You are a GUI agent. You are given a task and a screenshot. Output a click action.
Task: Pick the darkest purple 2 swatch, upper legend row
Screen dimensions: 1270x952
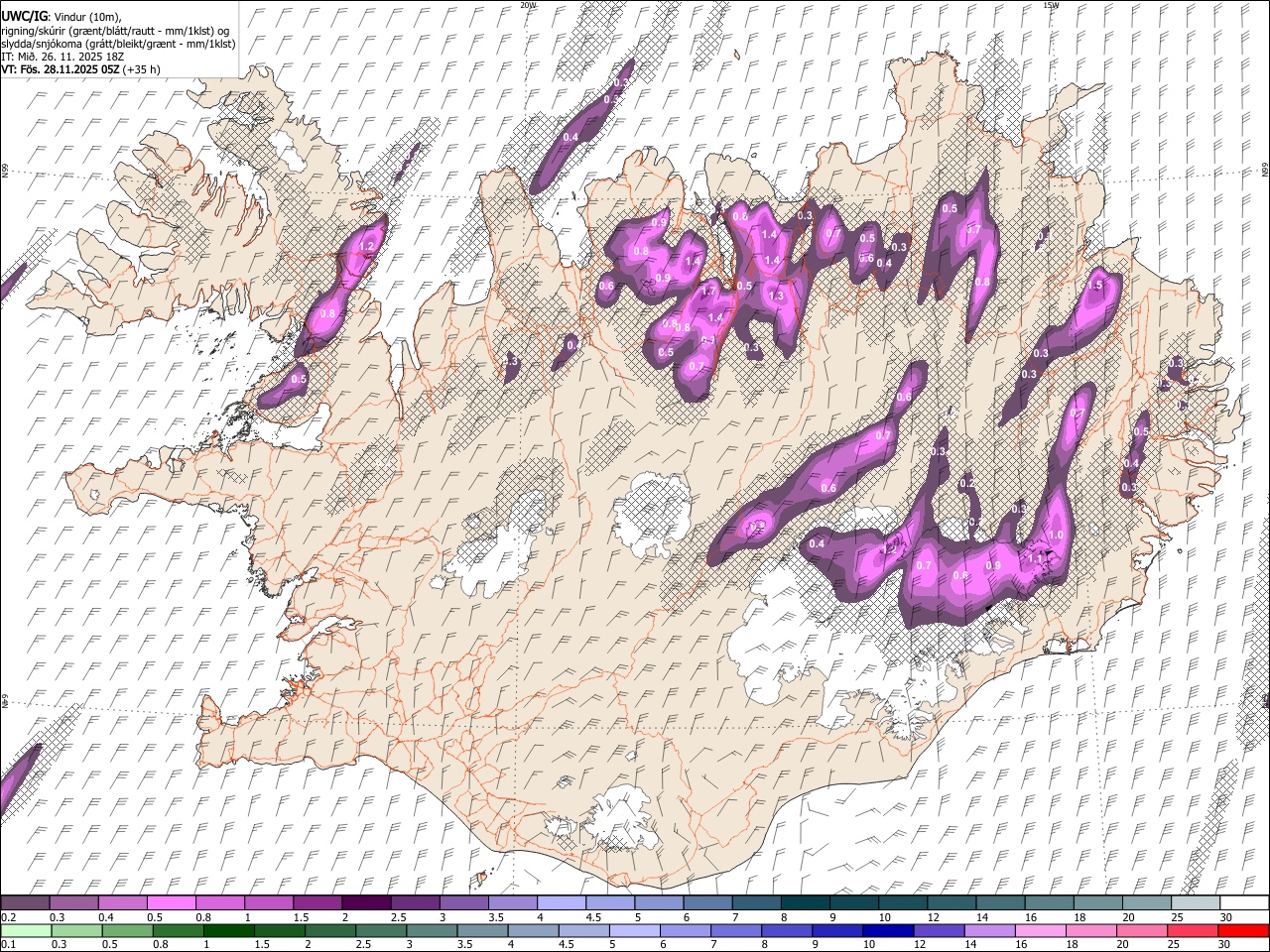click(365, 902)
